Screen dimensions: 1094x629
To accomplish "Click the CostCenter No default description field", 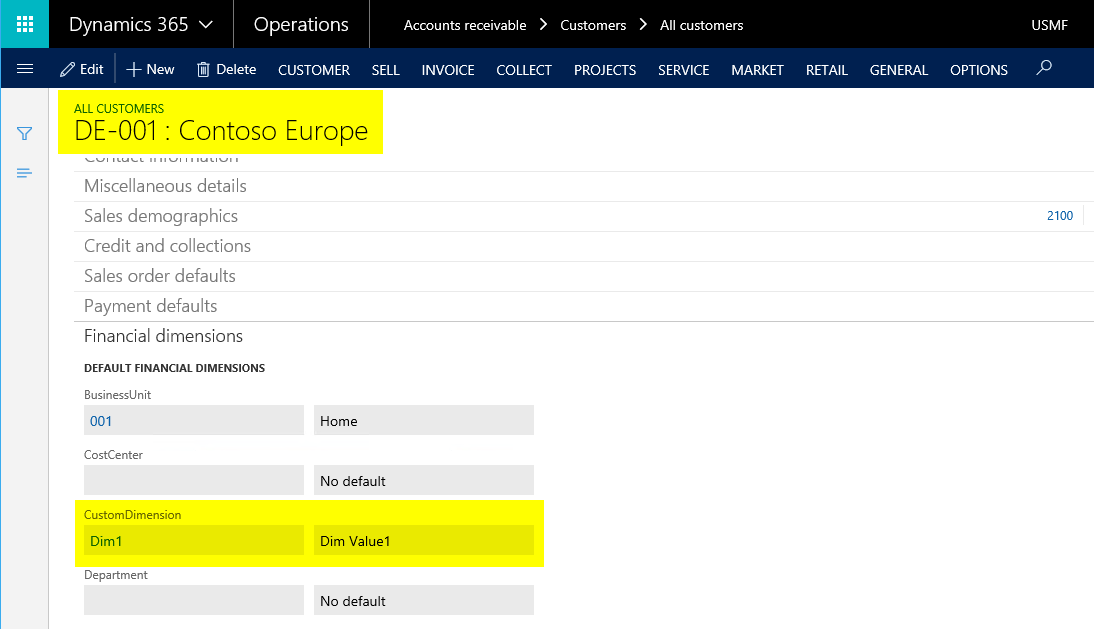I will coord(424,480).
